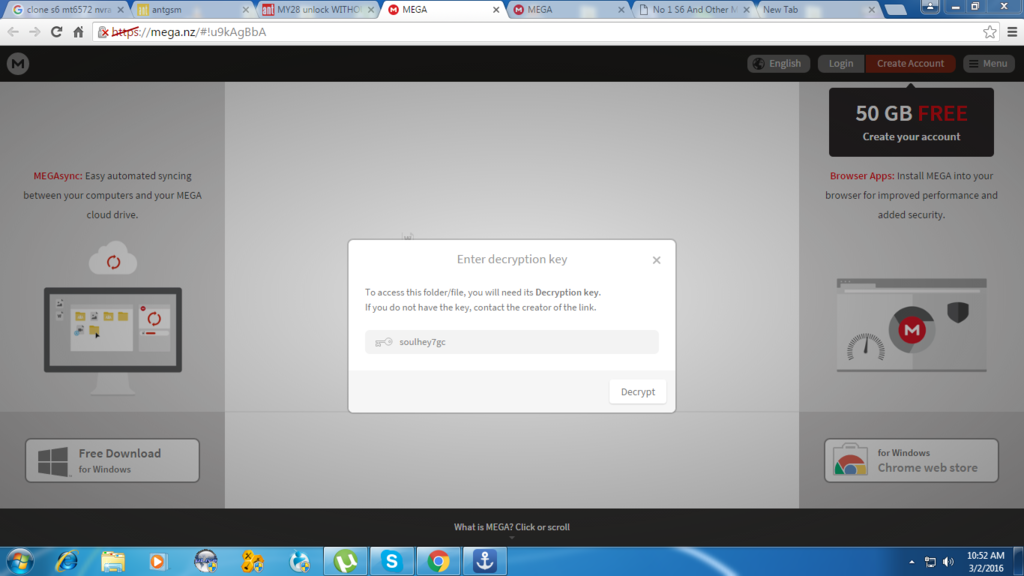
Task: Close the New Tab tab
Action: pos(871,10)
